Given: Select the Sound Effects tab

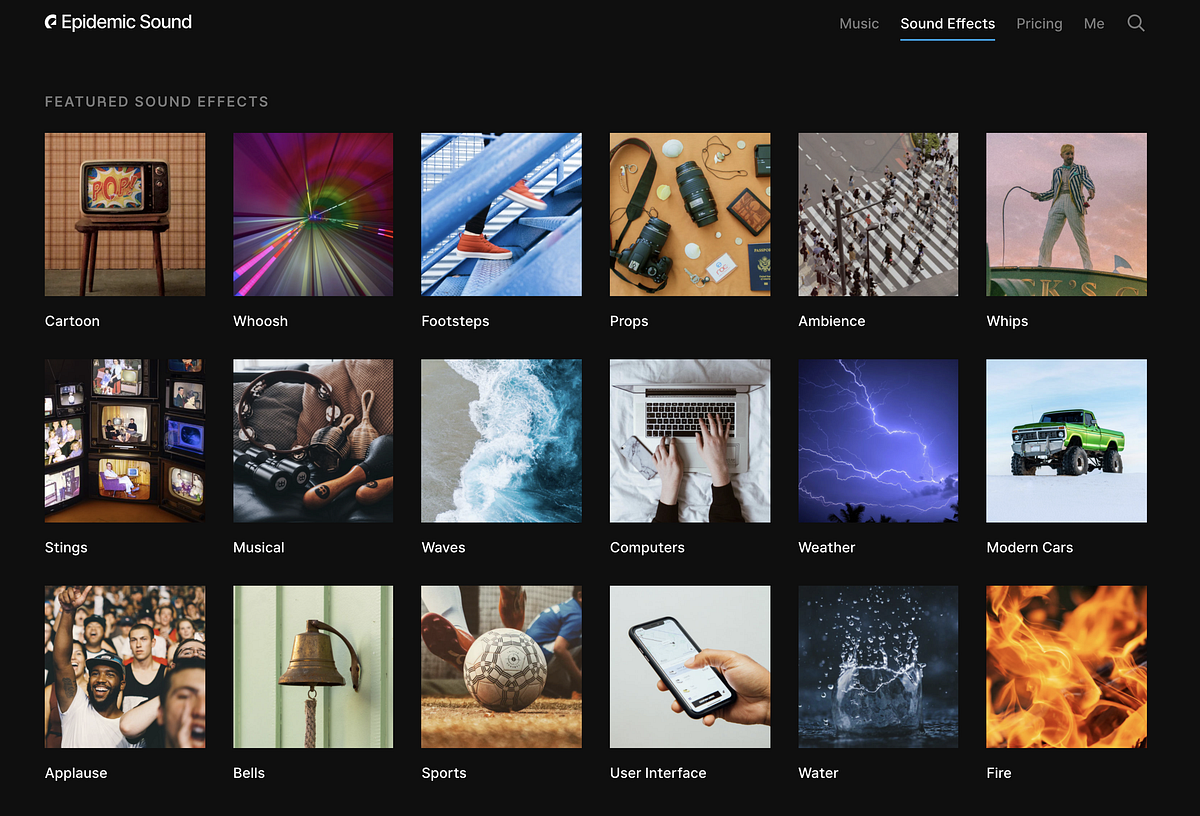Looking at the screenshot, I should click(x=947, y=23).
